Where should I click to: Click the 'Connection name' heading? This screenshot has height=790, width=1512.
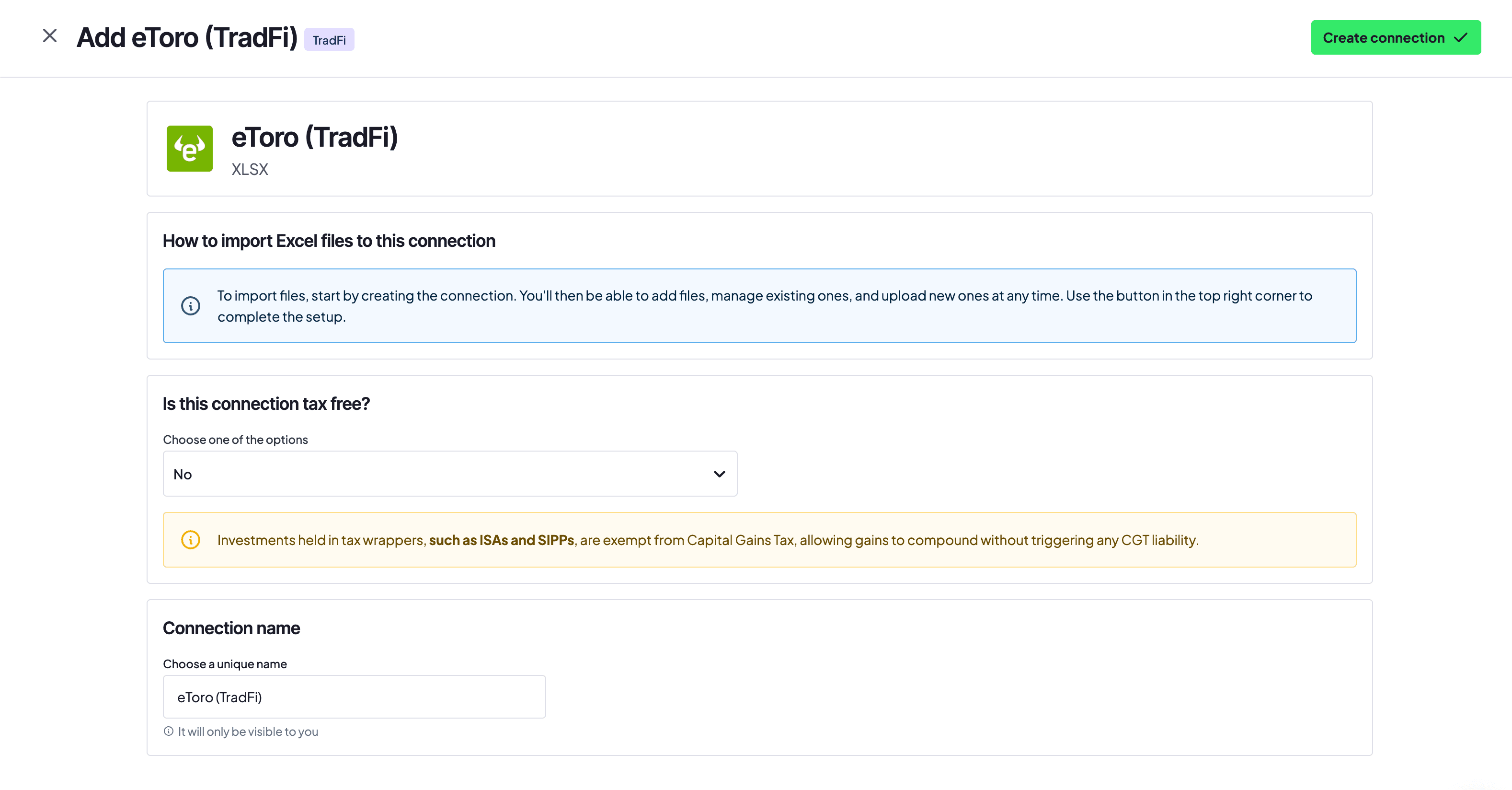231,628
